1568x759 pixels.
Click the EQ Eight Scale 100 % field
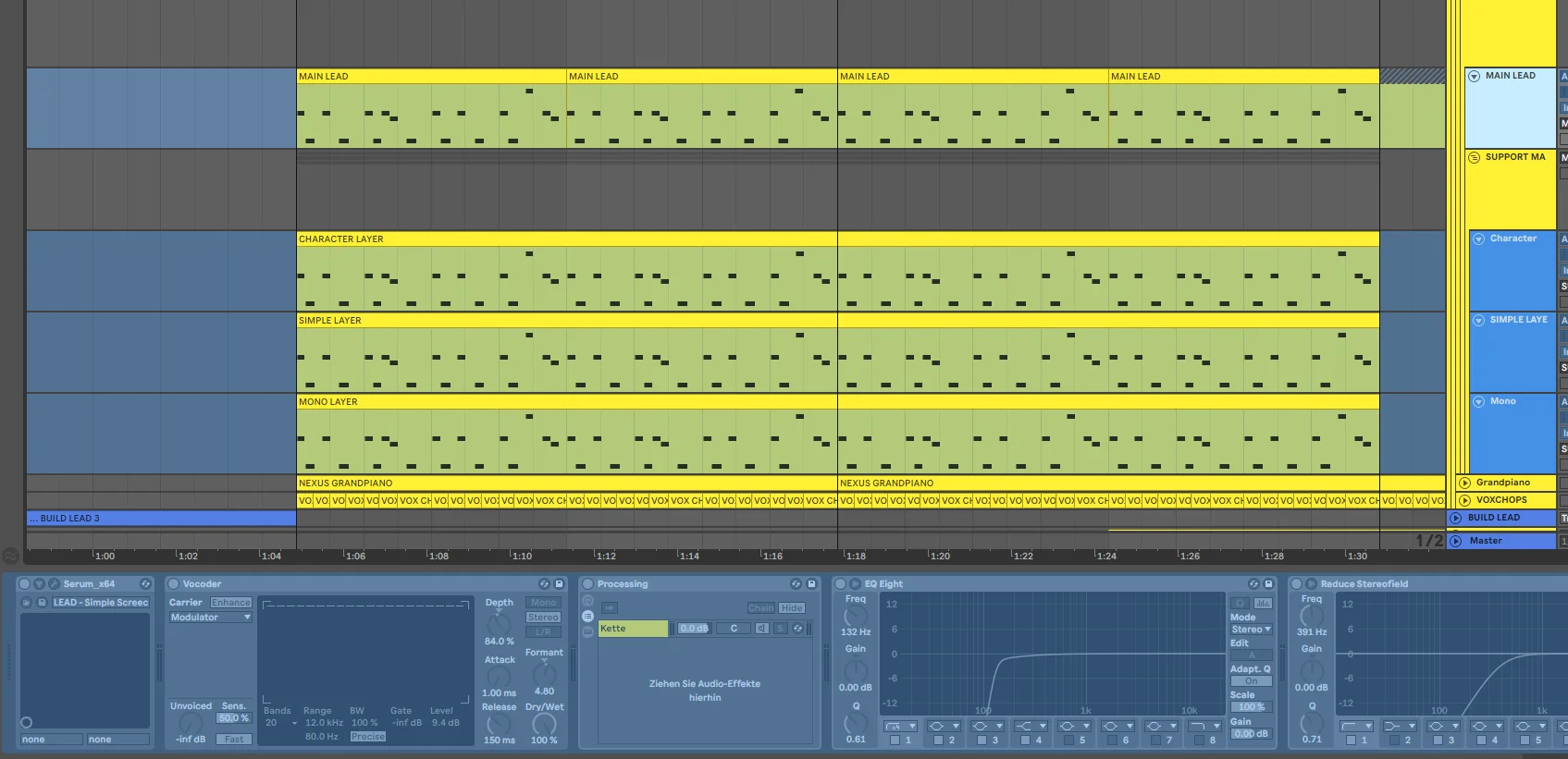click(x=1252, y=707)
